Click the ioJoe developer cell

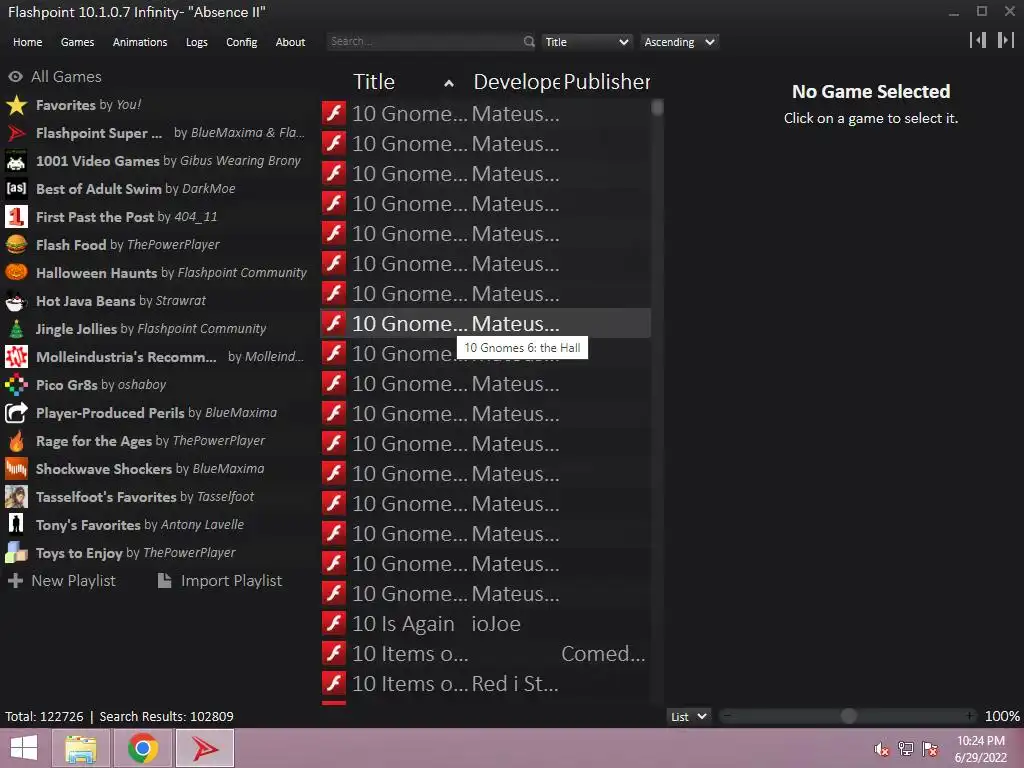[496, 624]
